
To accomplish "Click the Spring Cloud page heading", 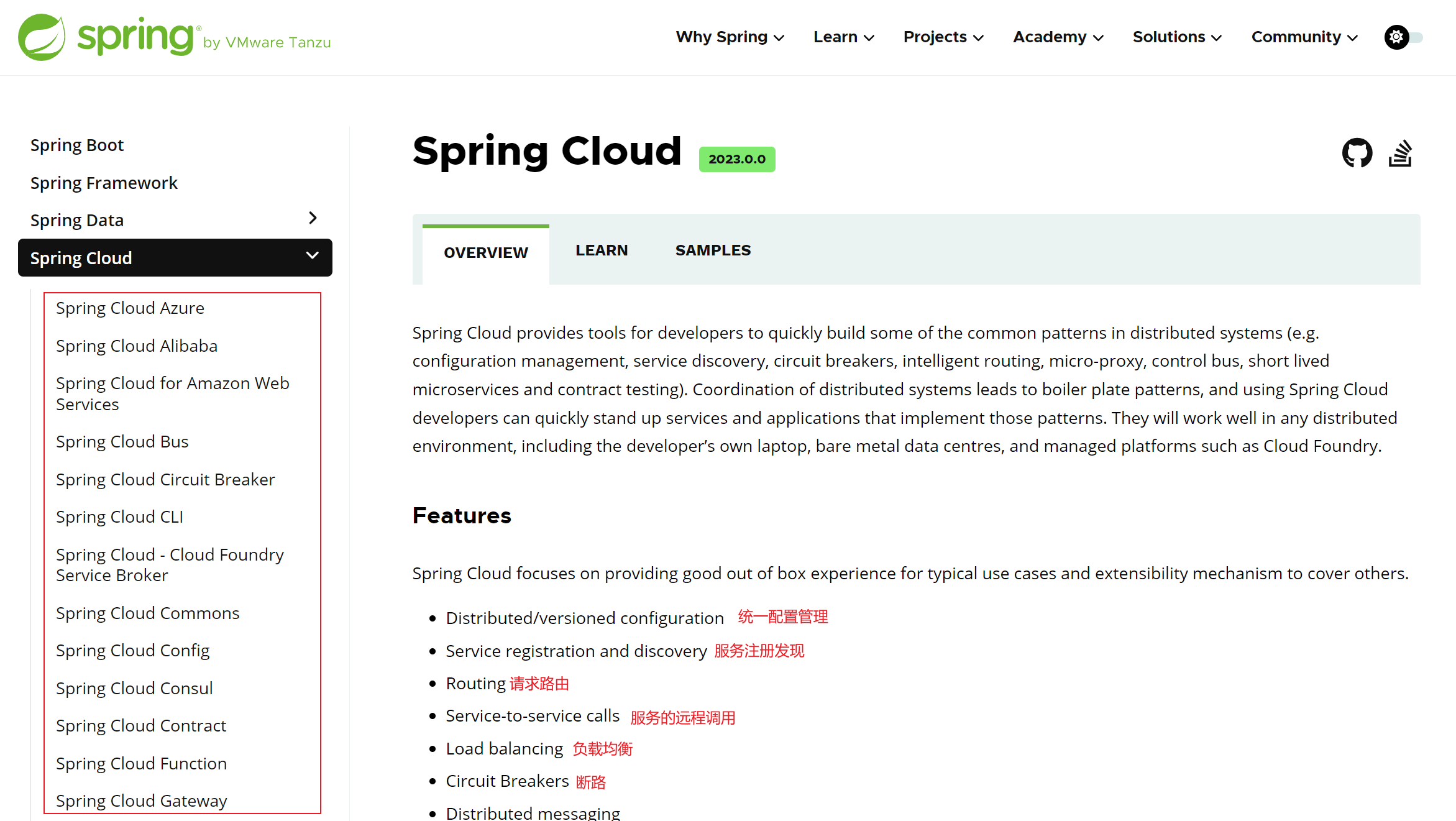I will pos(547,151).
